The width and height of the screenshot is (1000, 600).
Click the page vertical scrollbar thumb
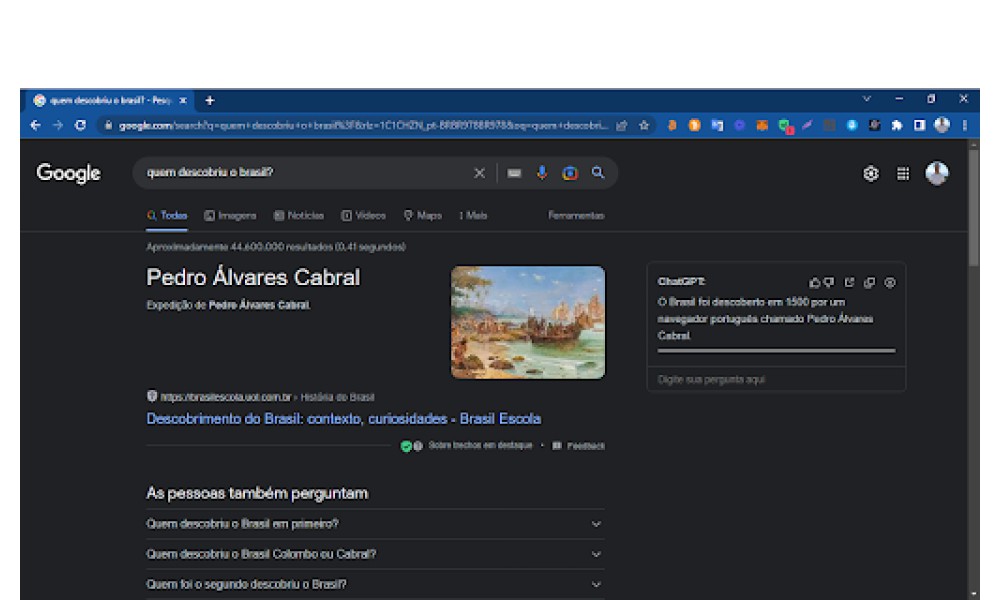pos(973,207)
